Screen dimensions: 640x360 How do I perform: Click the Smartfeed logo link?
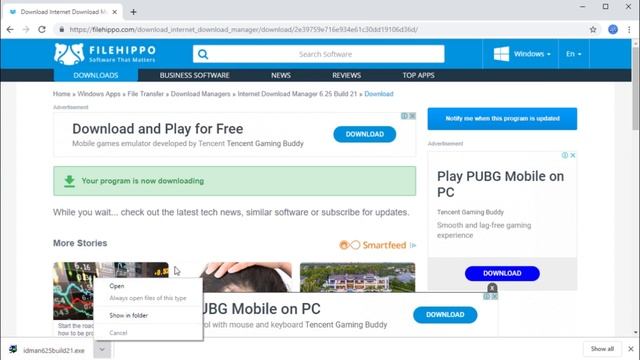[373, 245]
